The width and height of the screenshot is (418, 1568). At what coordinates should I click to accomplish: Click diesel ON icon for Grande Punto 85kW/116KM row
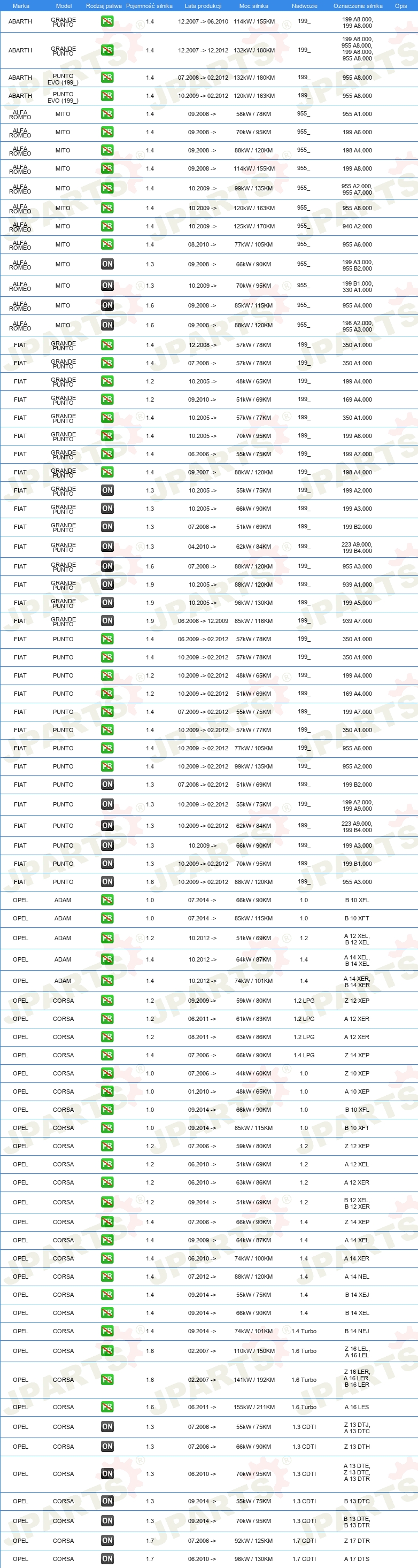[107, 621]
